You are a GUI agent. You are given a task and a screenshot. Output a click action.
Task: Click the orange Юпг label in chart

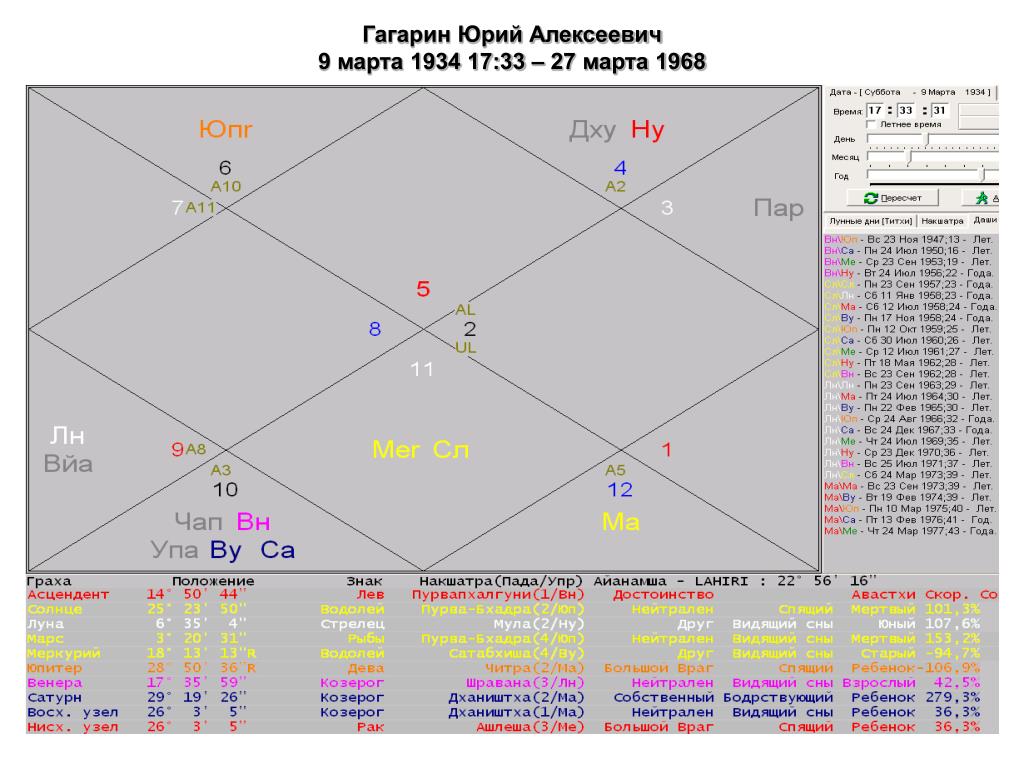[x=225, y=130]
